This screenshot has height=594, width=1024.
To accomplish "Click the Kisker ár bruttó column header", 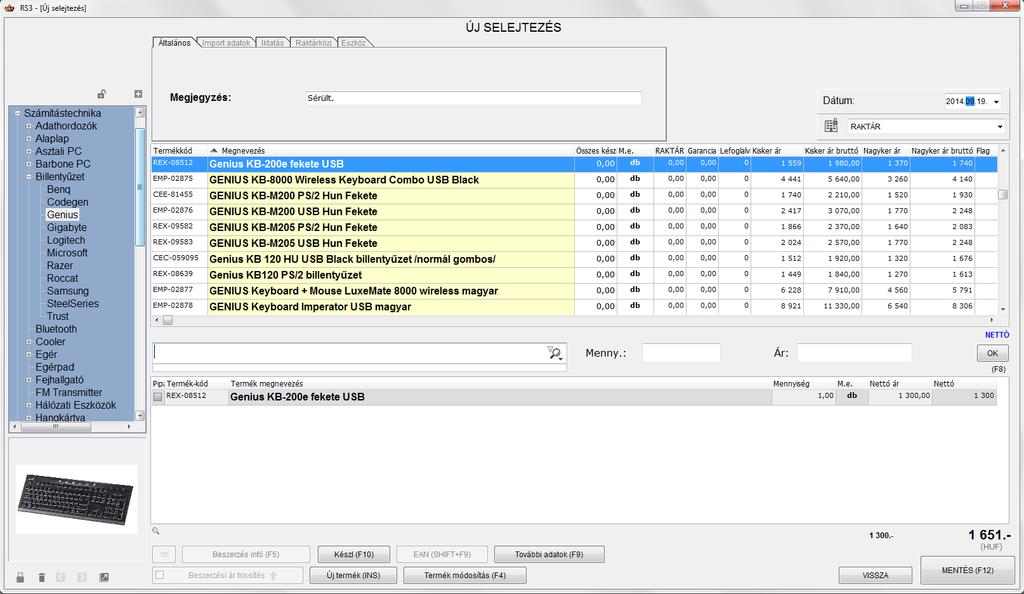I will pos(831,151).
